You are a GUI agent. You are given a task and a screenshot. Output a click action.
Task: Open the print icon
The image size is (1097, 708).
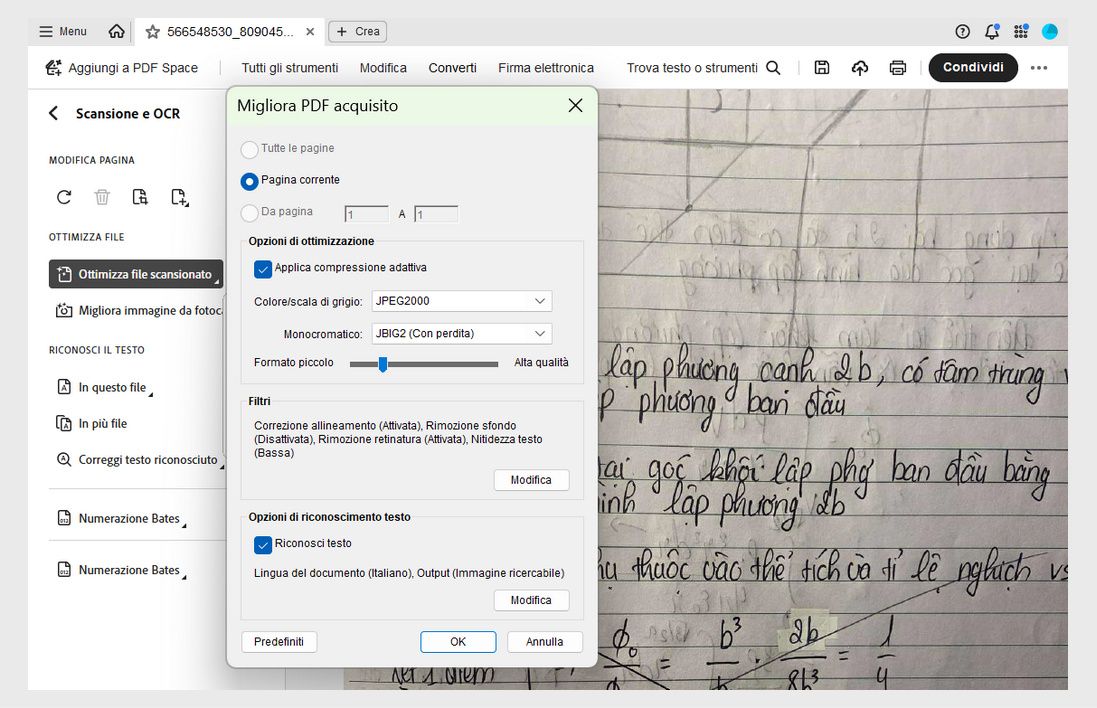[897, 67]
